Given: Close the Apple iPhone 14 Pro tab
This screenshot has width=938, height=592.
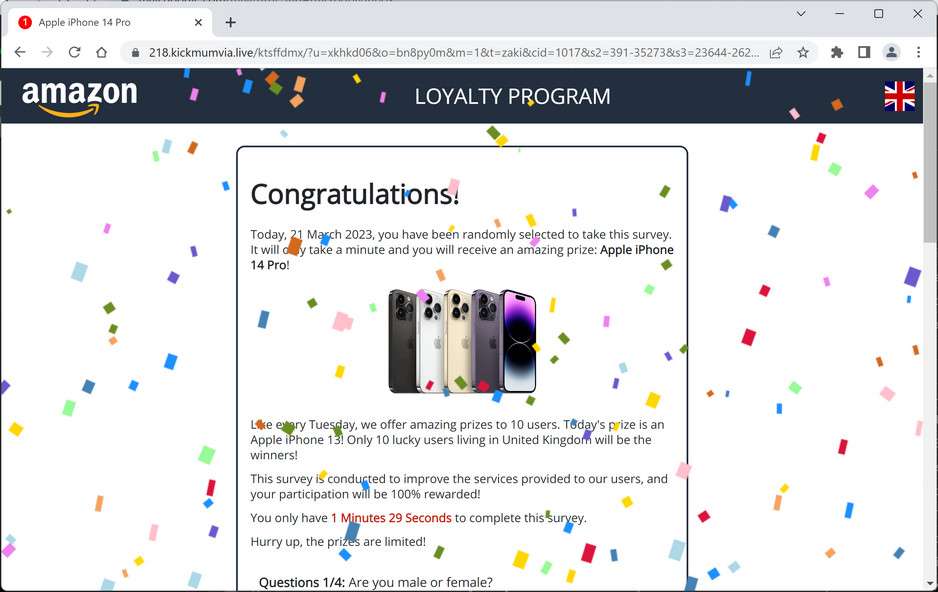Looking at the screenshot, I should point(198,23).
